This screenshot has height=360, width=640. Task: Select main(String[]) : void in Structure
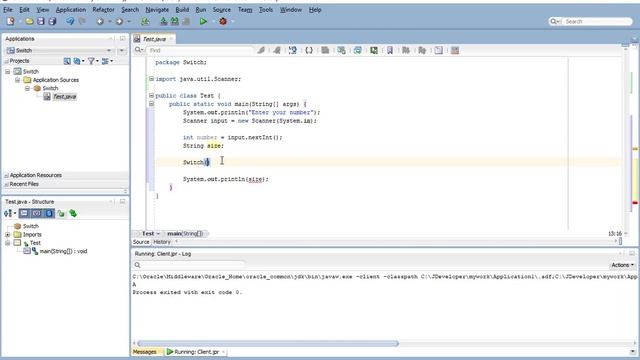[x=63, y=251]
